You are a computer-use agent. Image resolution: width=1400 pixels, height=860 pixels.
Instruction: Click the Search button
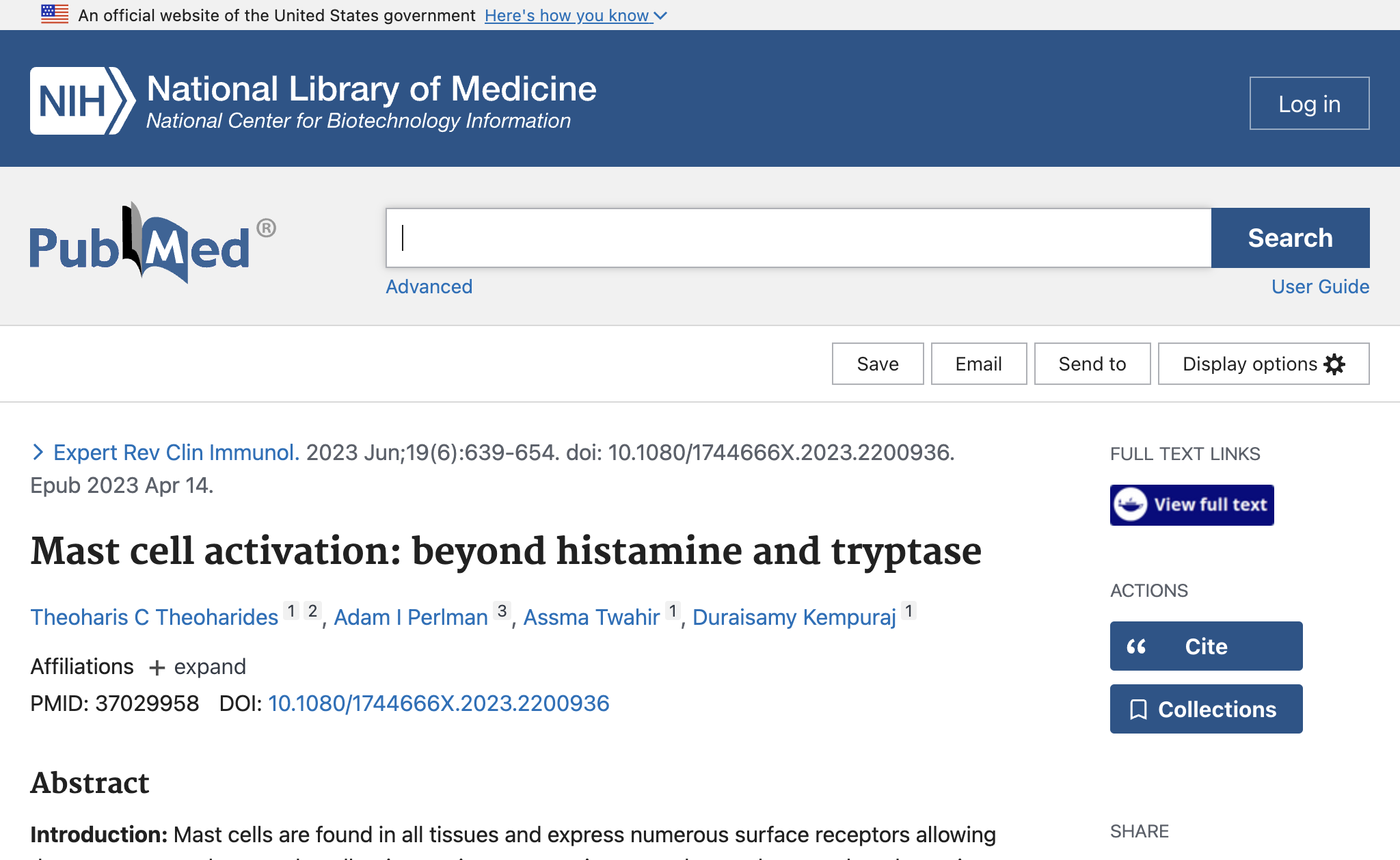coord(1290,238)
